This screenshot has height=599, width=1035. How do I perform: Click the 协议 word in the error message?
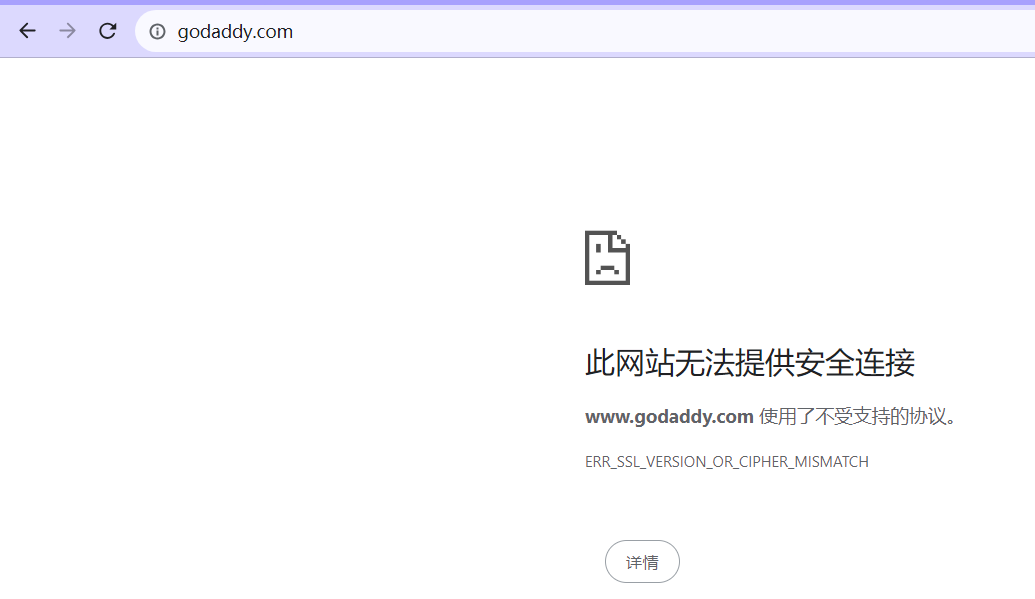tap(927, 417)
